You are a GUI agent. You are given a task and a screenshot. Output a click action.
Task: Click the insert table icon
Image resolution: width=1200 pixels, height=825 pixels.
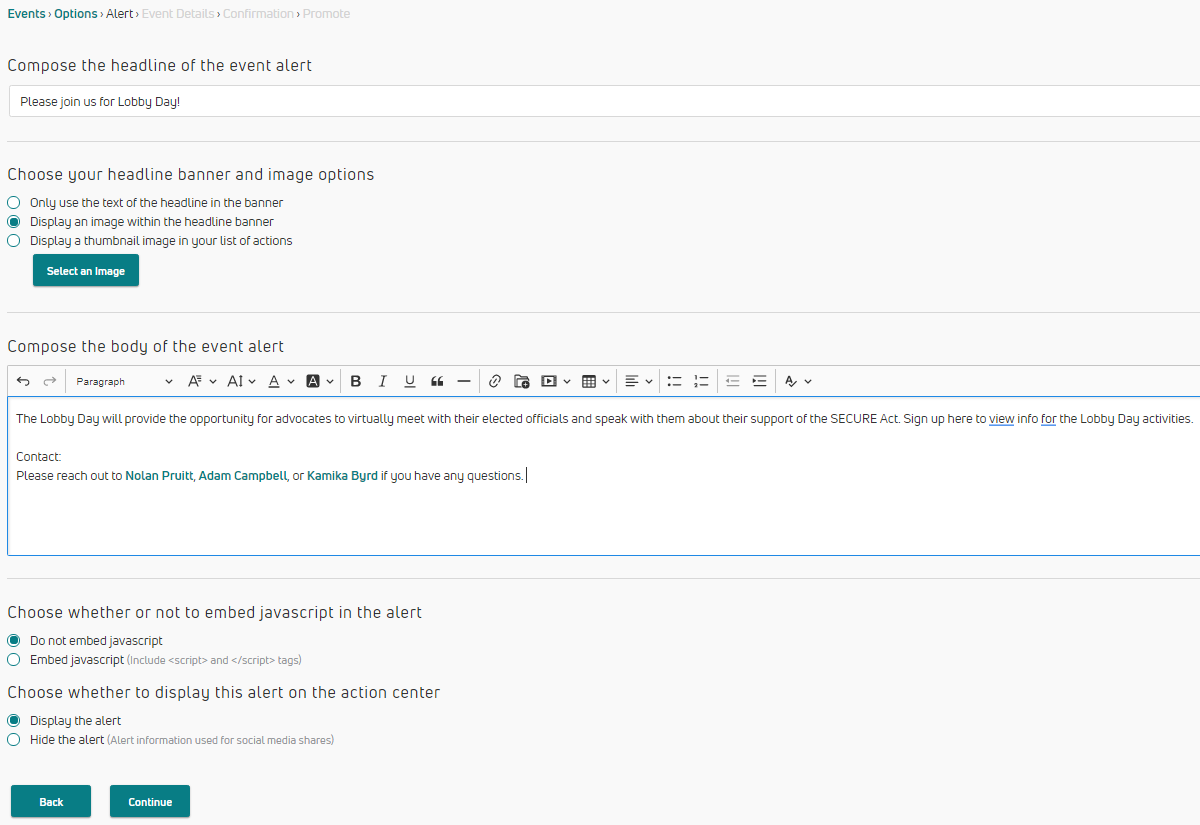pyautogui.click(x=589, y=381)
